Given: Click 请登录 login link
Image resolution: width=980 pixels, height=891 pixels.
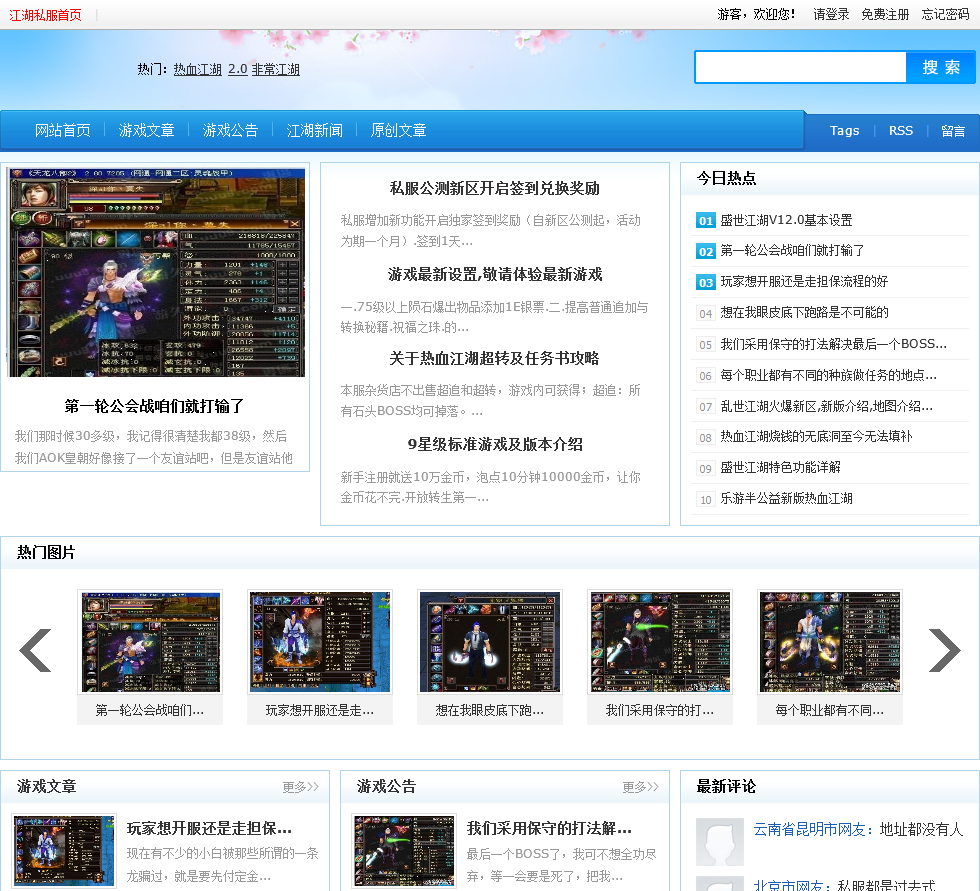Looking at the screenshot, I should click(x=831, y=14).
